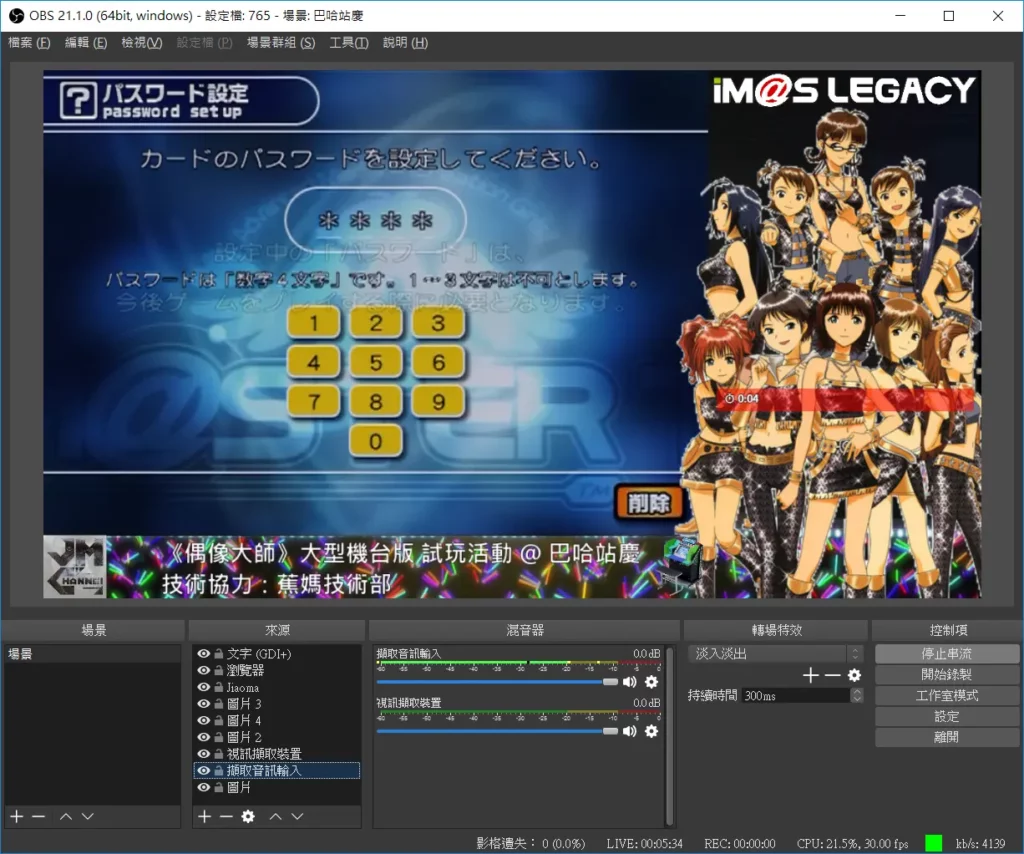Toggle the lock on the 文字 (GDI+) source

click(219, 654)
